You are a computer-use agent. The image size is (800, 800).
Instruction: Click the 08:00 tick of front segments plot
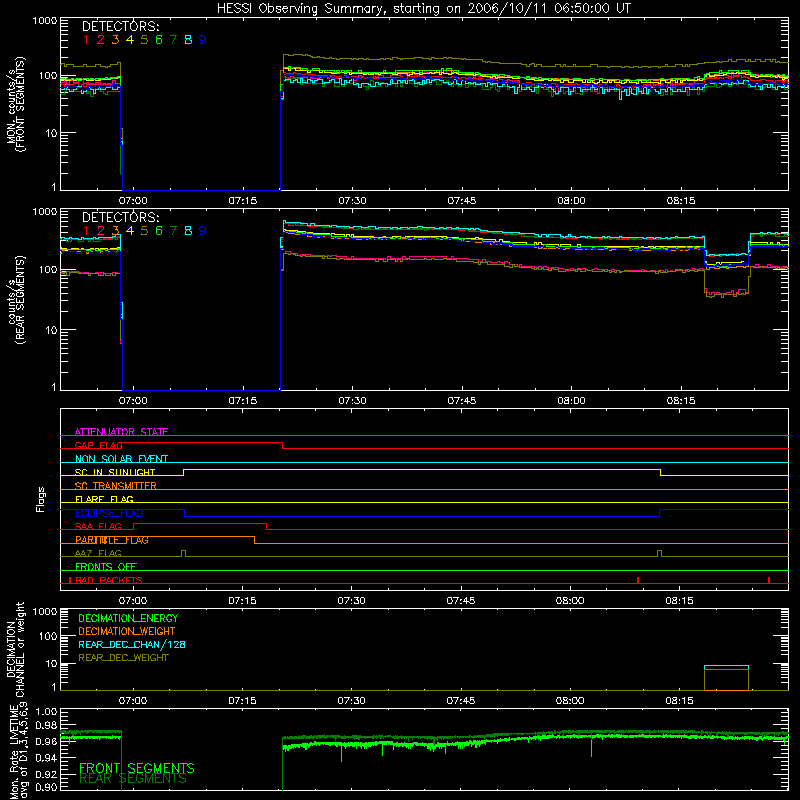[571, 201]
